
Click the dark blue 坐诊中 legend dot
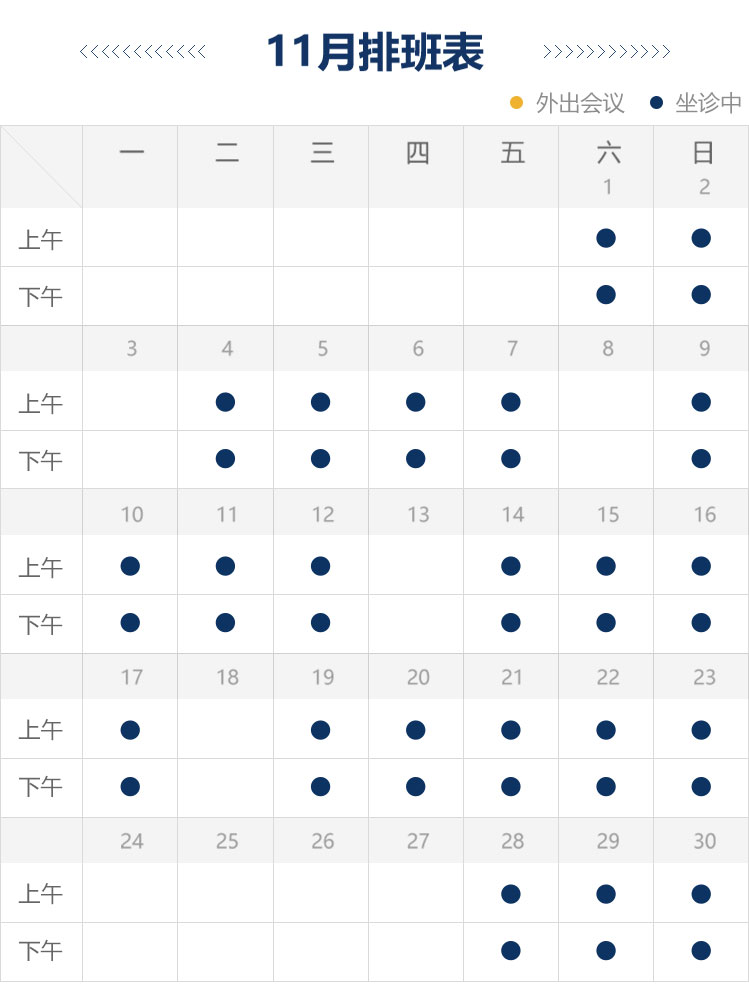[656, 102]
